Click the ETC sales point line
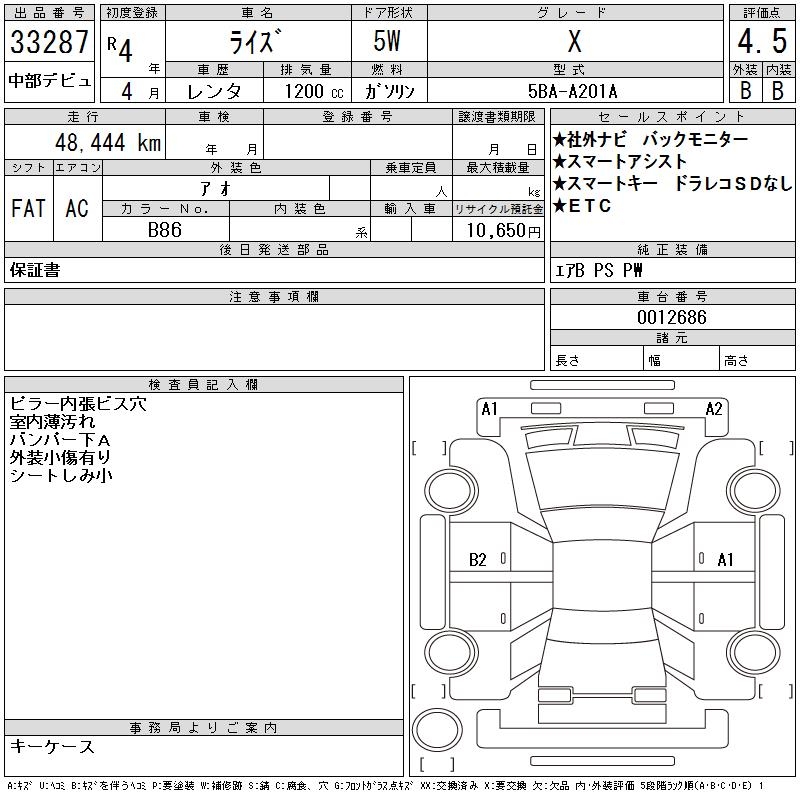The image size is (800, 800). 582,206
